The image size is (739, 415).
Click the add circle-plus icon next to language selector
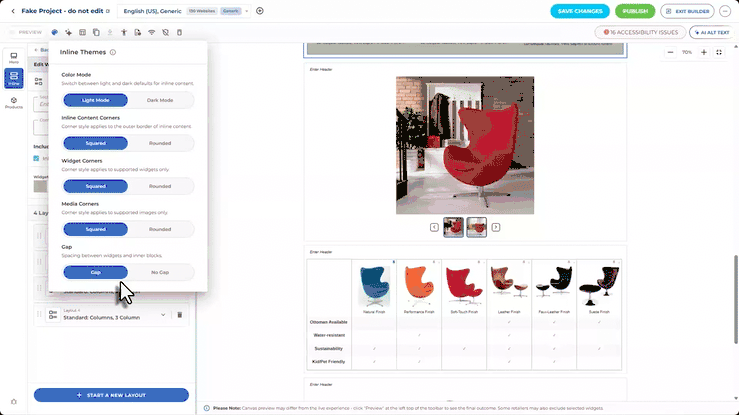(x=260, y=11)
